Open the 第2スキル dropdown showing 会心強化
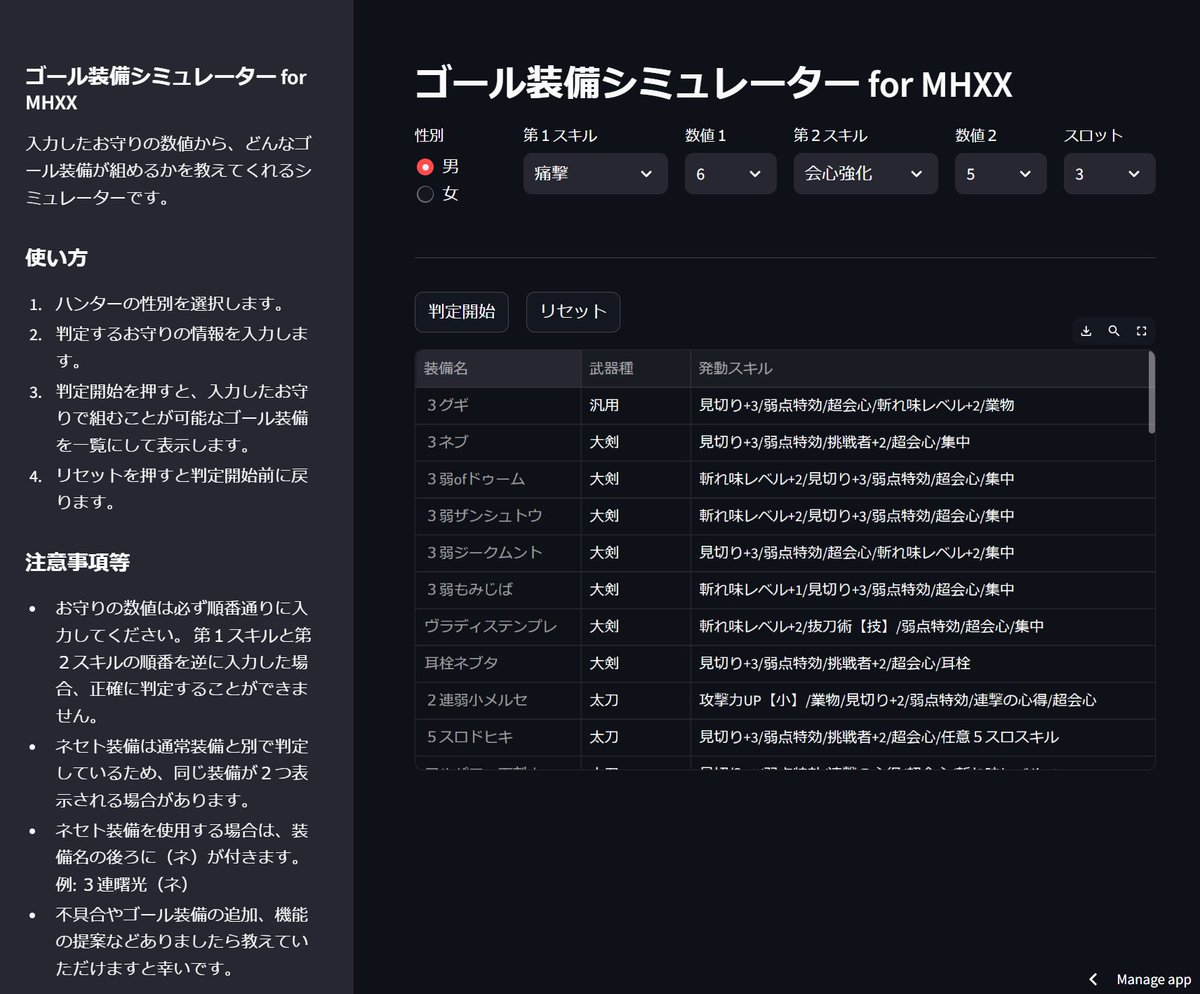 pyautogui.click(x=865, y=173)
